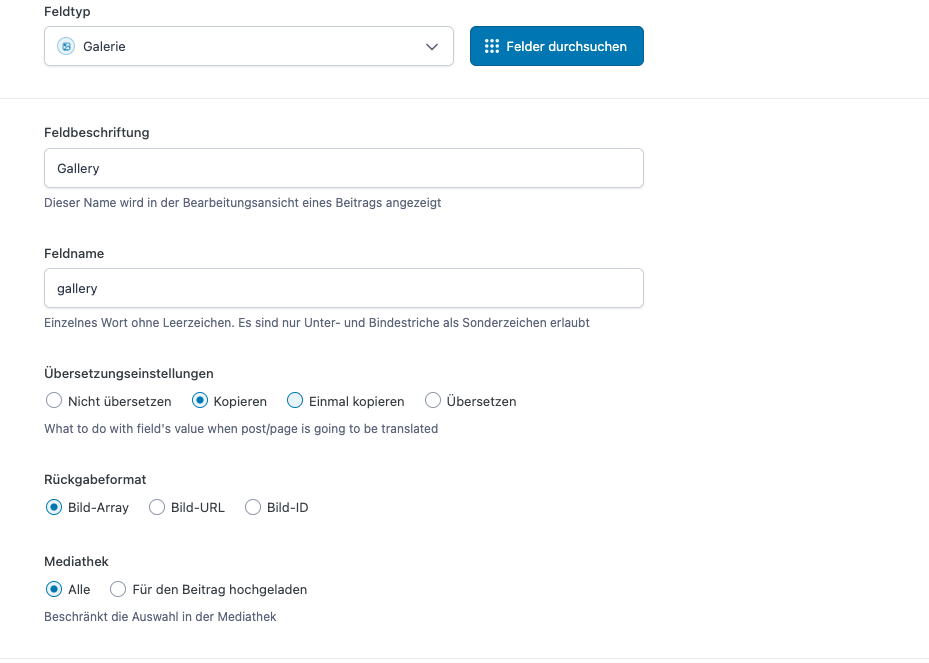This screenshot has height=663, width=929.
Task: Choose Bild-URL as return format
Action: [157, 507]
